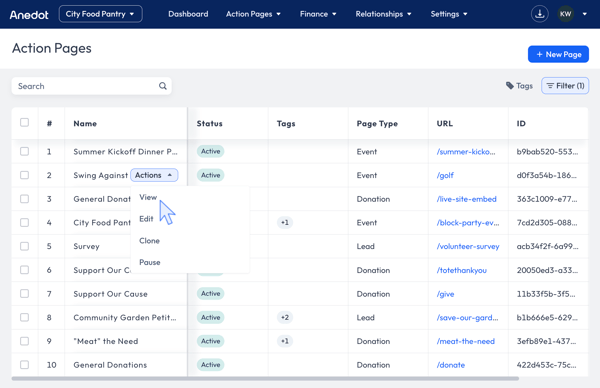Open the user menu caret

point(585,14)
